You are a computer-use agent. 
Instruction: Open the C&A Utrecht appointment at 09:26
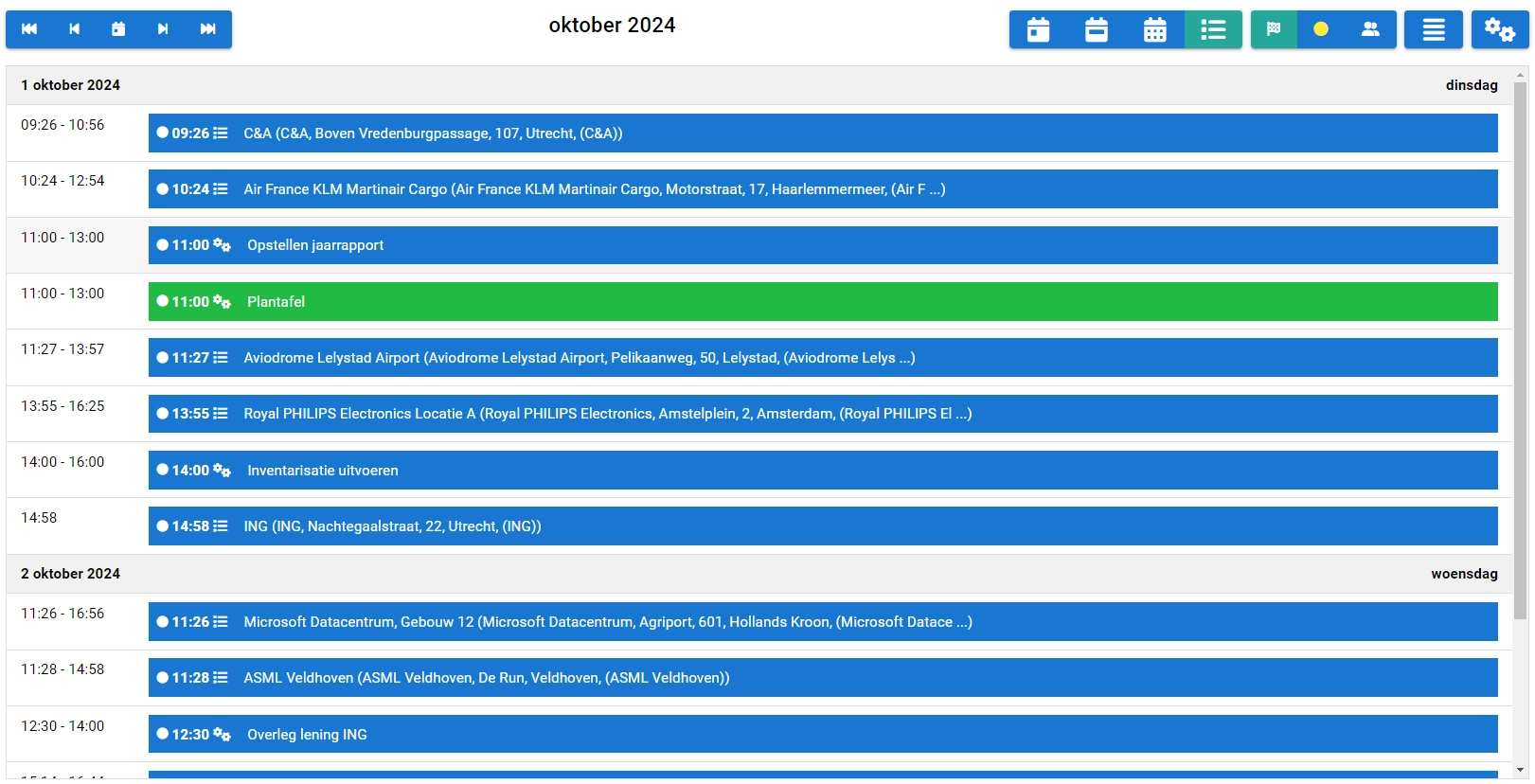[x=822, y=134]
